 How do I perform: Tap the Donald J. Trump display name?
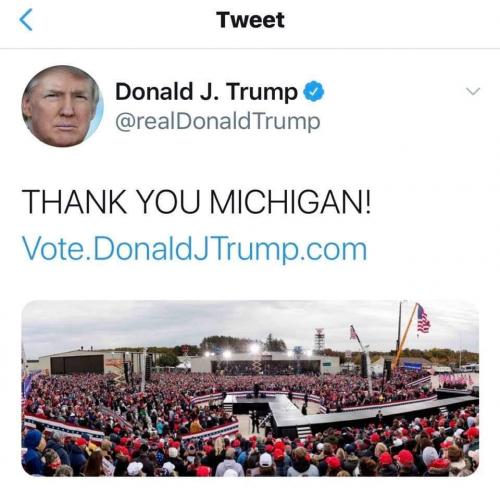click(x=206, y=91)
